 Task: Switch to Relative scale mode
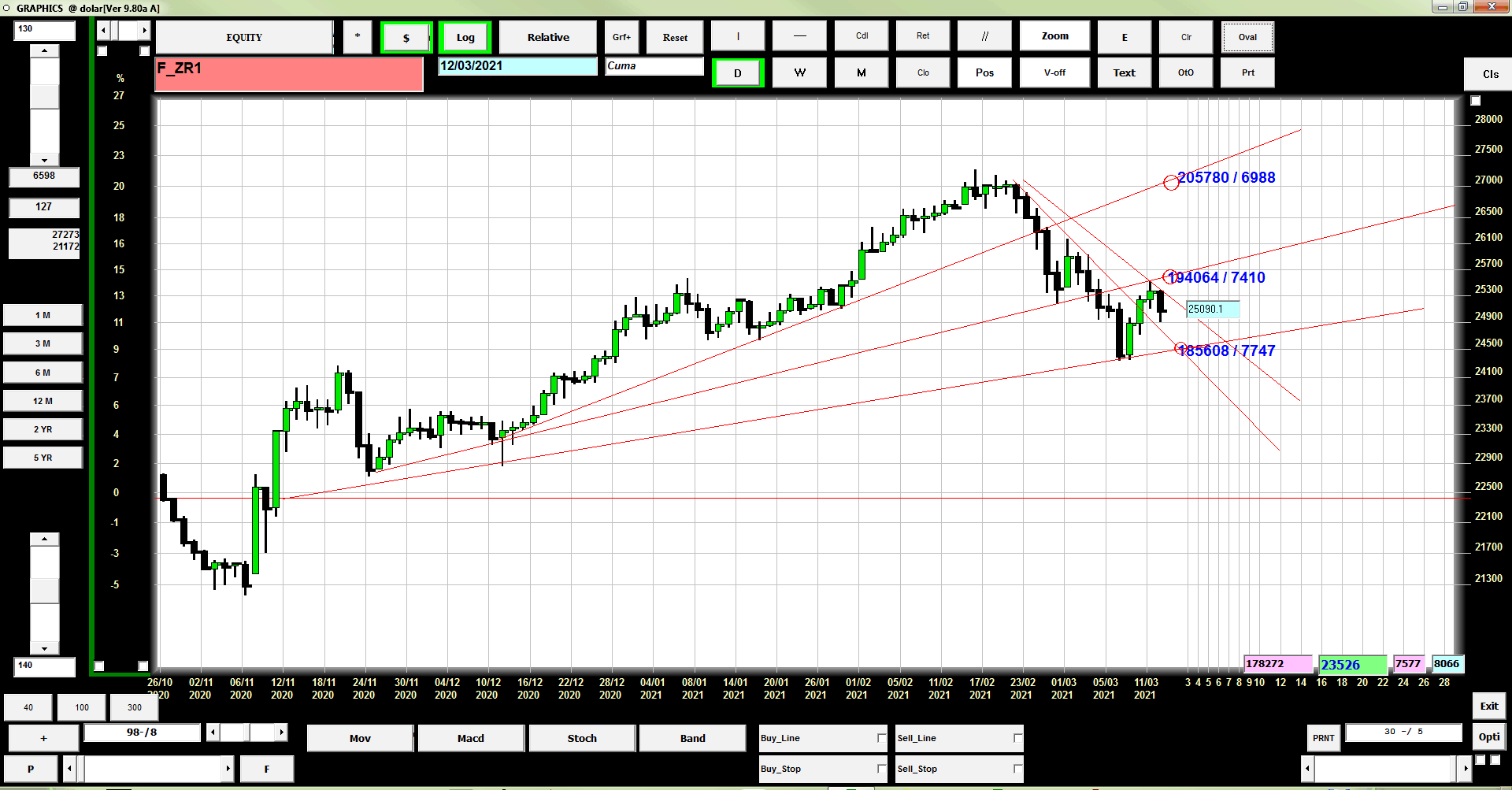548,37
